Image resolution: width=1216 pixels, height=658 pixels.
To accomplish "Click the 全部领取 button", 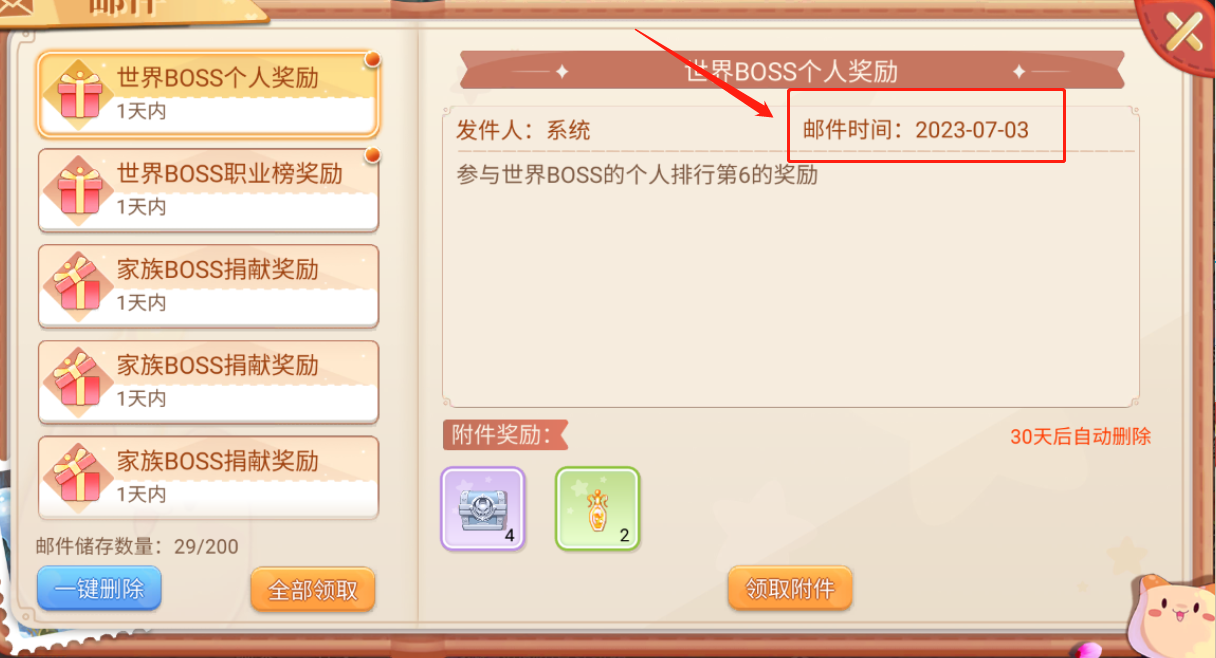I will (x=313, y=589).
